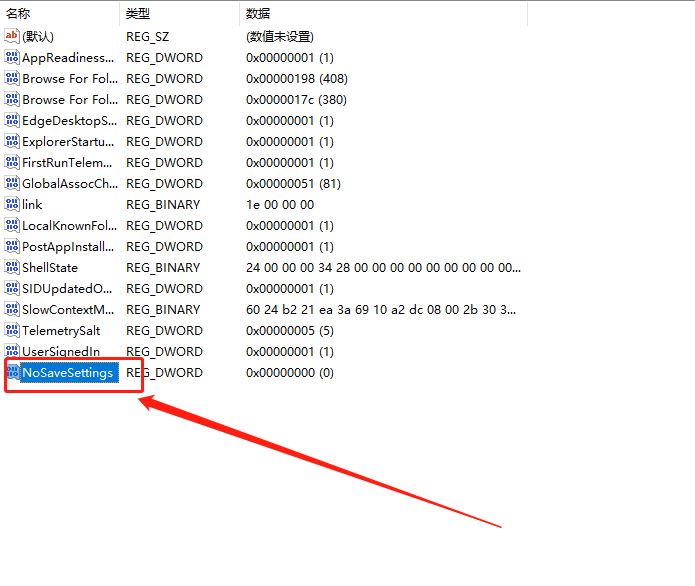Click the ExplorerStartu... value icon
695x586 pixels.
[x=12, y=141]
